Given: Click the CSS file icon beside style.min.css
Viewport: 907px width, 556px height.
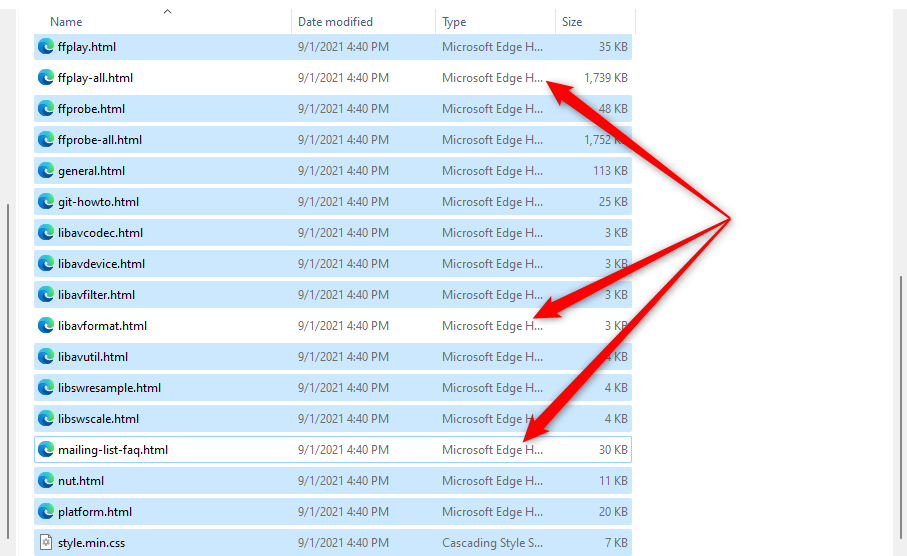Looking at the screenshot, I should click(46, 542).
